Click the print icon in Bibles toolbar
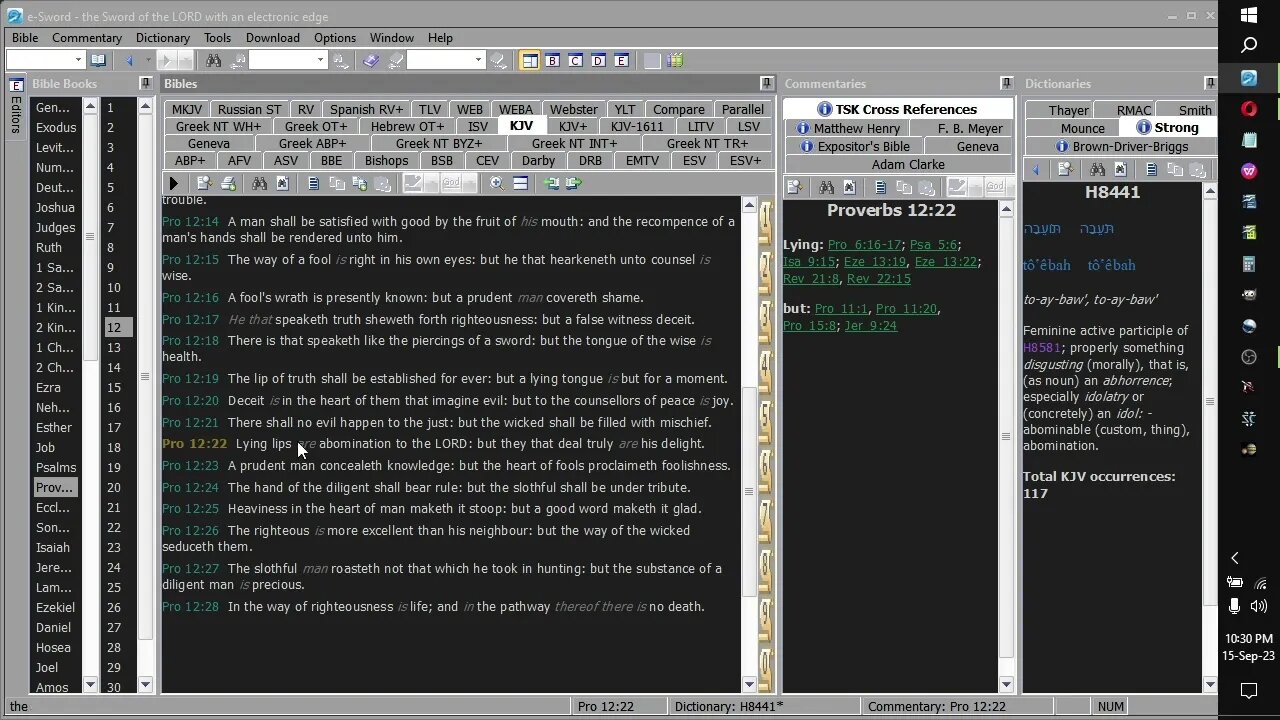The width and height of the screenshot is (1280, 720). [229, 183]
